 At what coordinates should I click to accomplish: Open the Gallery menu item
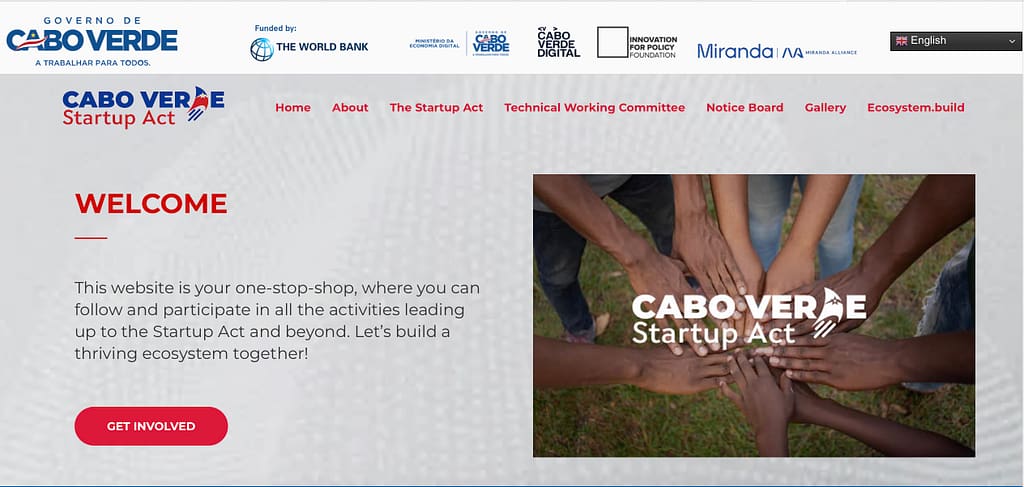point(825,108)
